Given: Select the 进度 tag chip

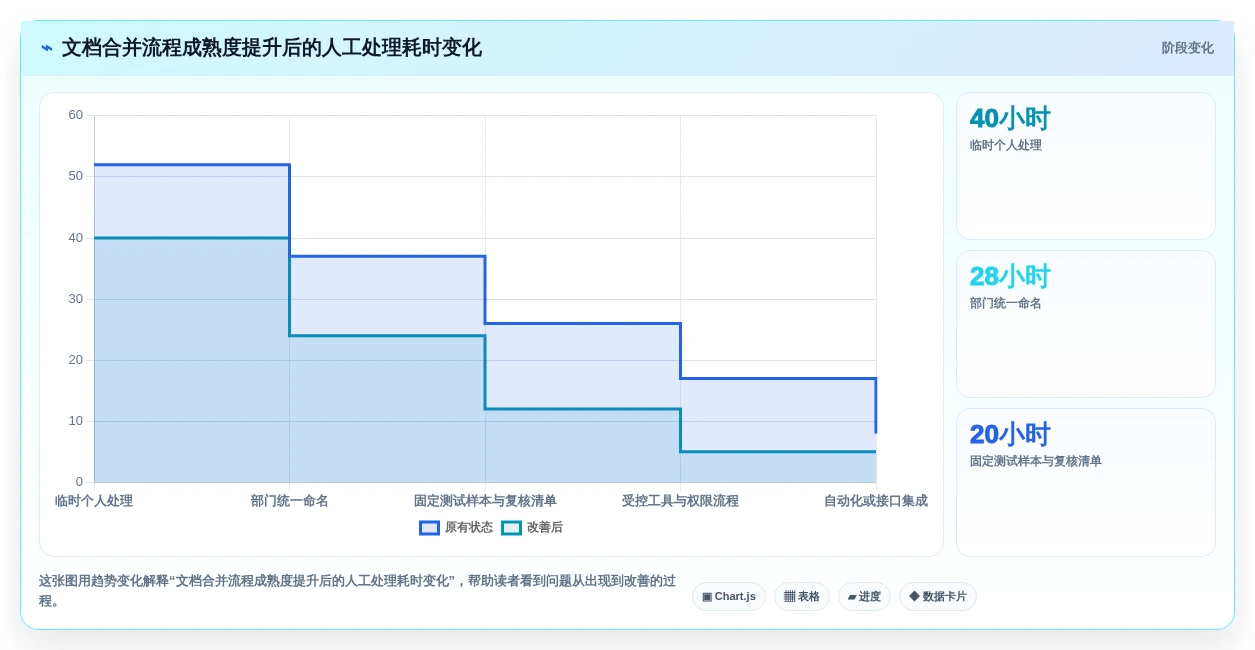Looking at the screenshot, I should (864, 597).
